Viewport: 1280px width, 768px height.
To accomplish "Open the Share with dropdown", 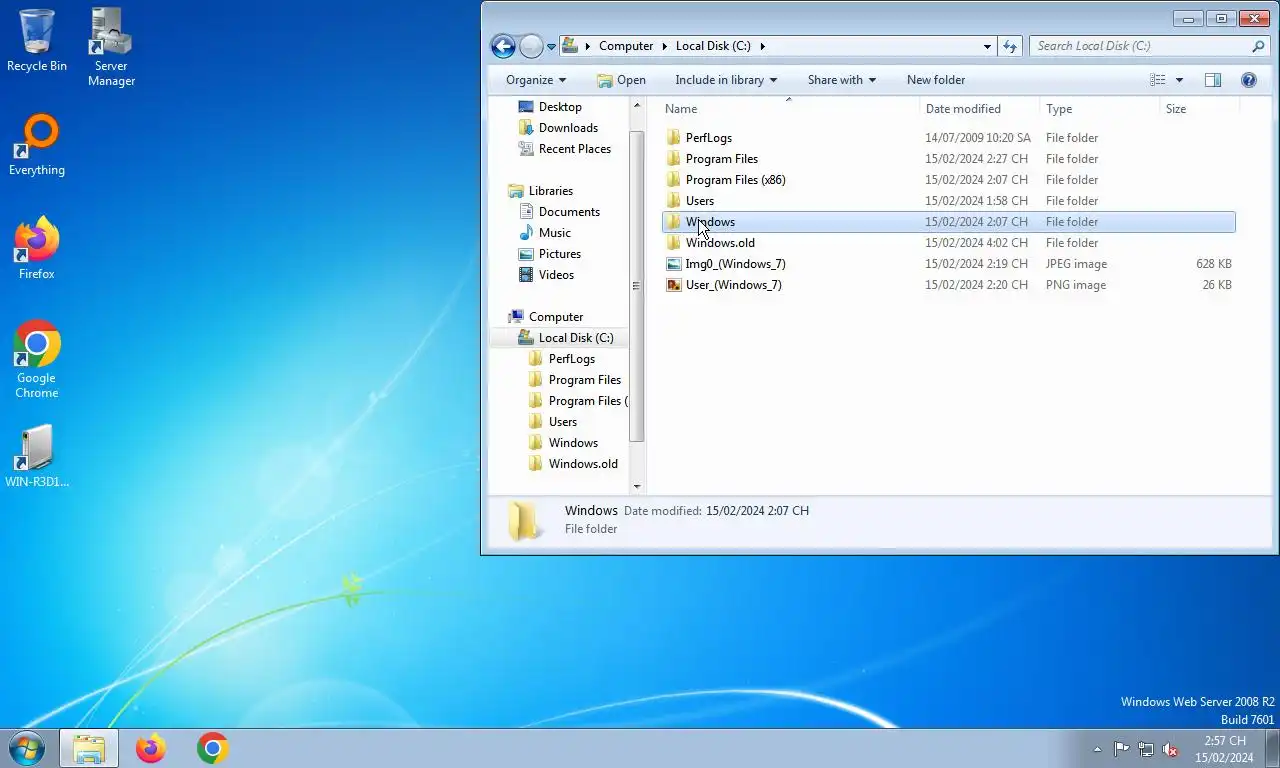I will tap(842, 80).
